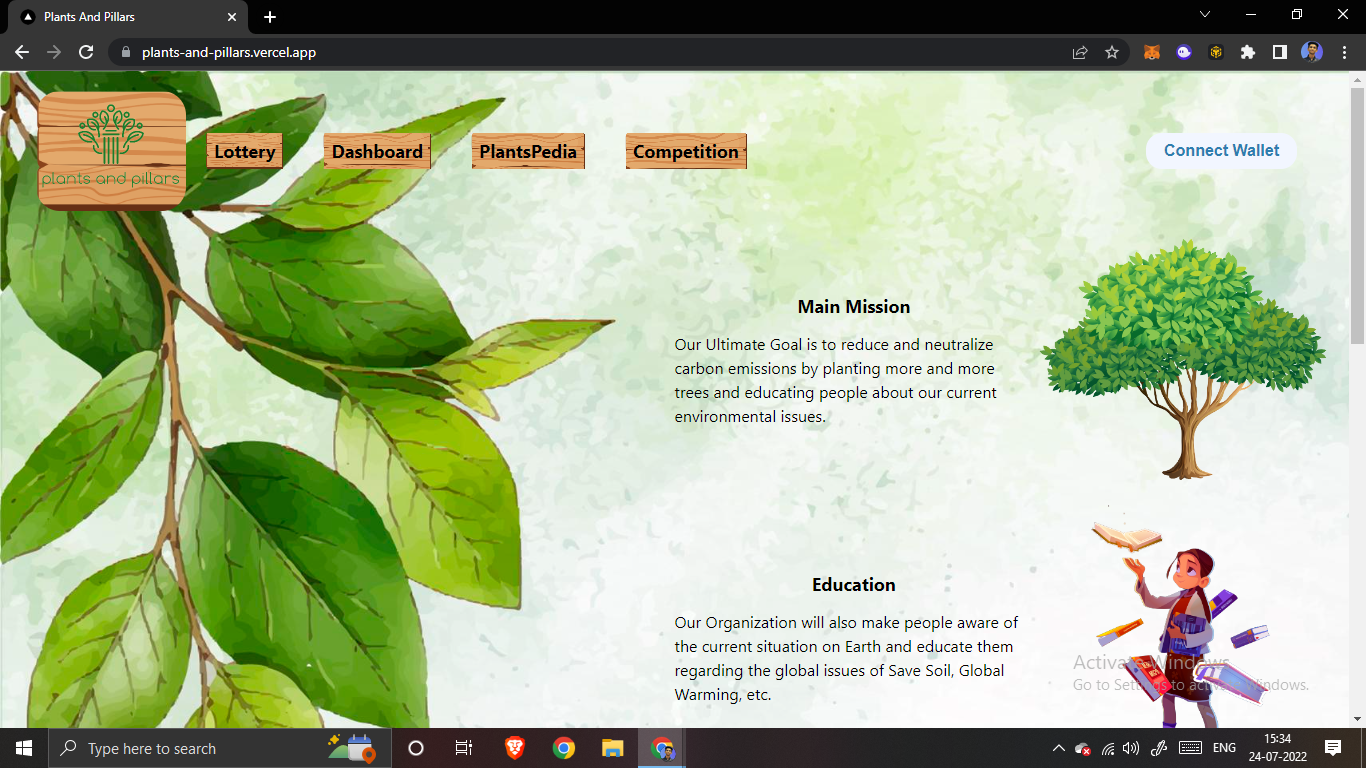Reload the page

[x=85, y=51]
